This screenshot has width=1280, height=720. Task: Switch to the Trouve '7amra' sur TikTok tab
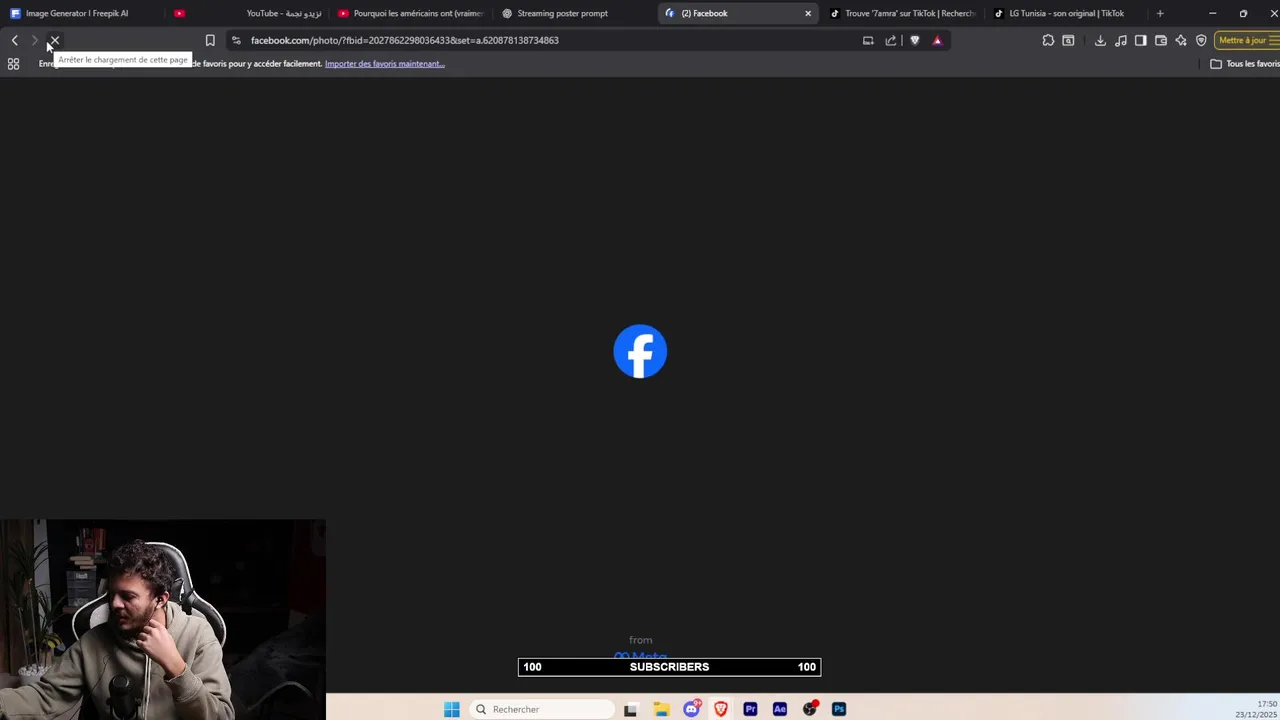click(903, 13)
